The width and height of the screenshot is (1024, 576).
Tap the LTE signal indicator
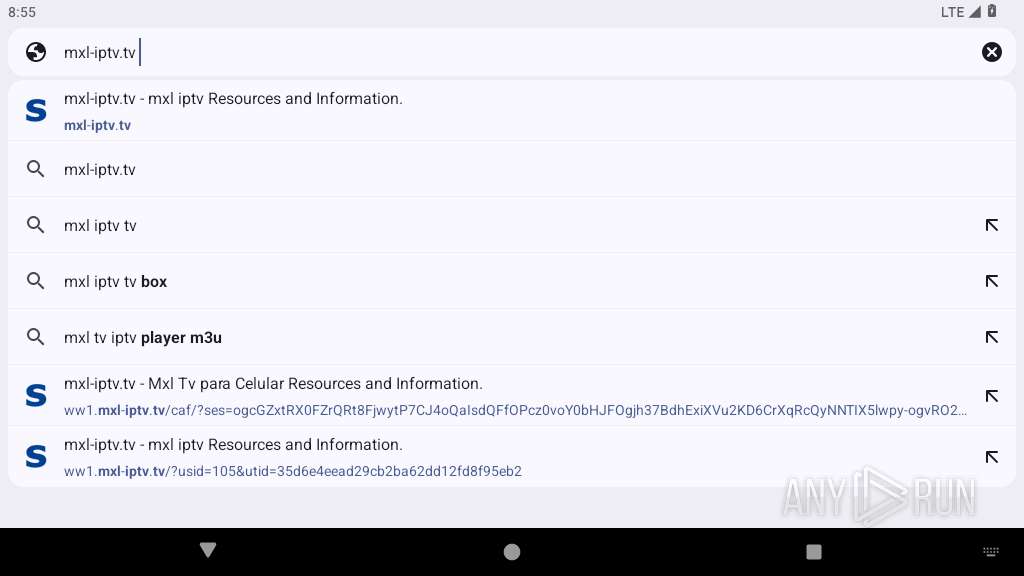[961, 12]
